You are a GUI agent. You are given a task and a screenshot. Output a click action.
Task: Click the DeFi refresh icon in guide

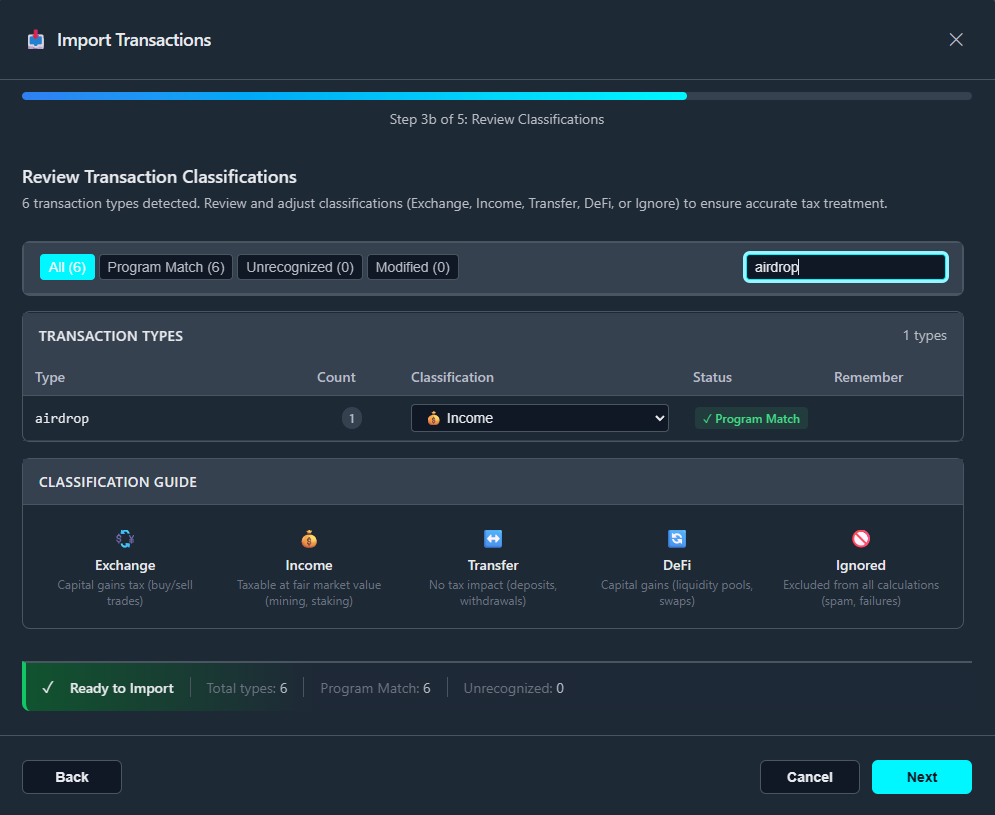(x=677, y=539)
